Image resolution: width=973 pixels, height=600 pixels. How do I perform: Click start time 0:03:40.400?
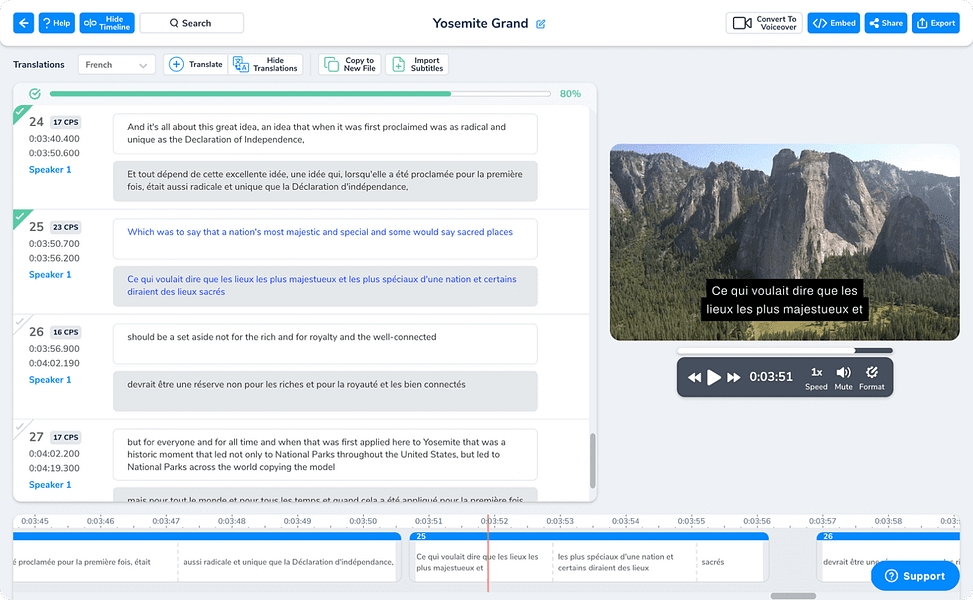pos(54,138)
